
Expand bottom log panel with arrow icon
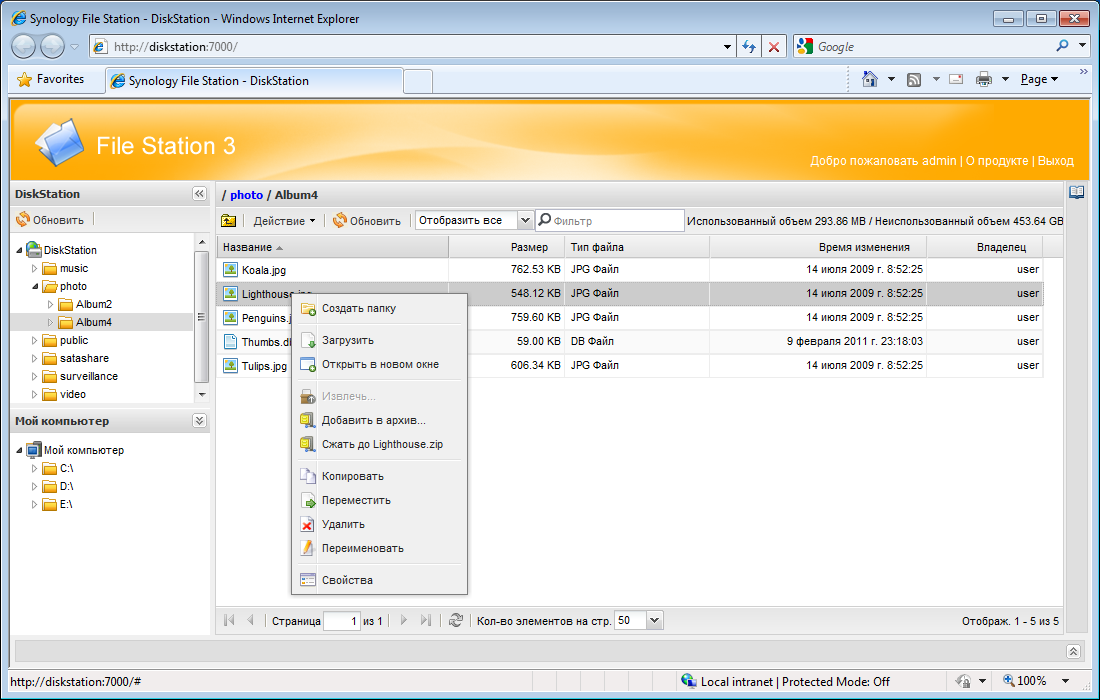tap(1073, 651)
